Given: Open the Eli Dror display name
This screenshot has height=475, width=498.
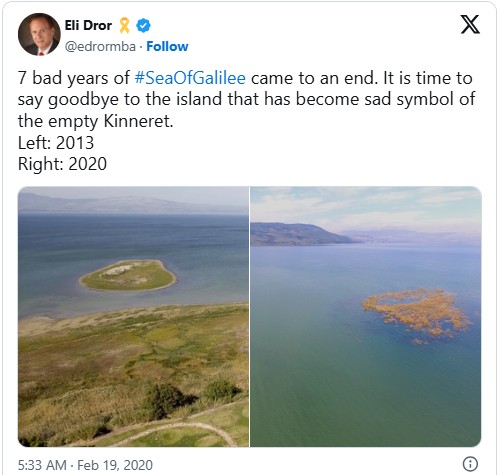Looking at the screenshot, I should [88, 25].
